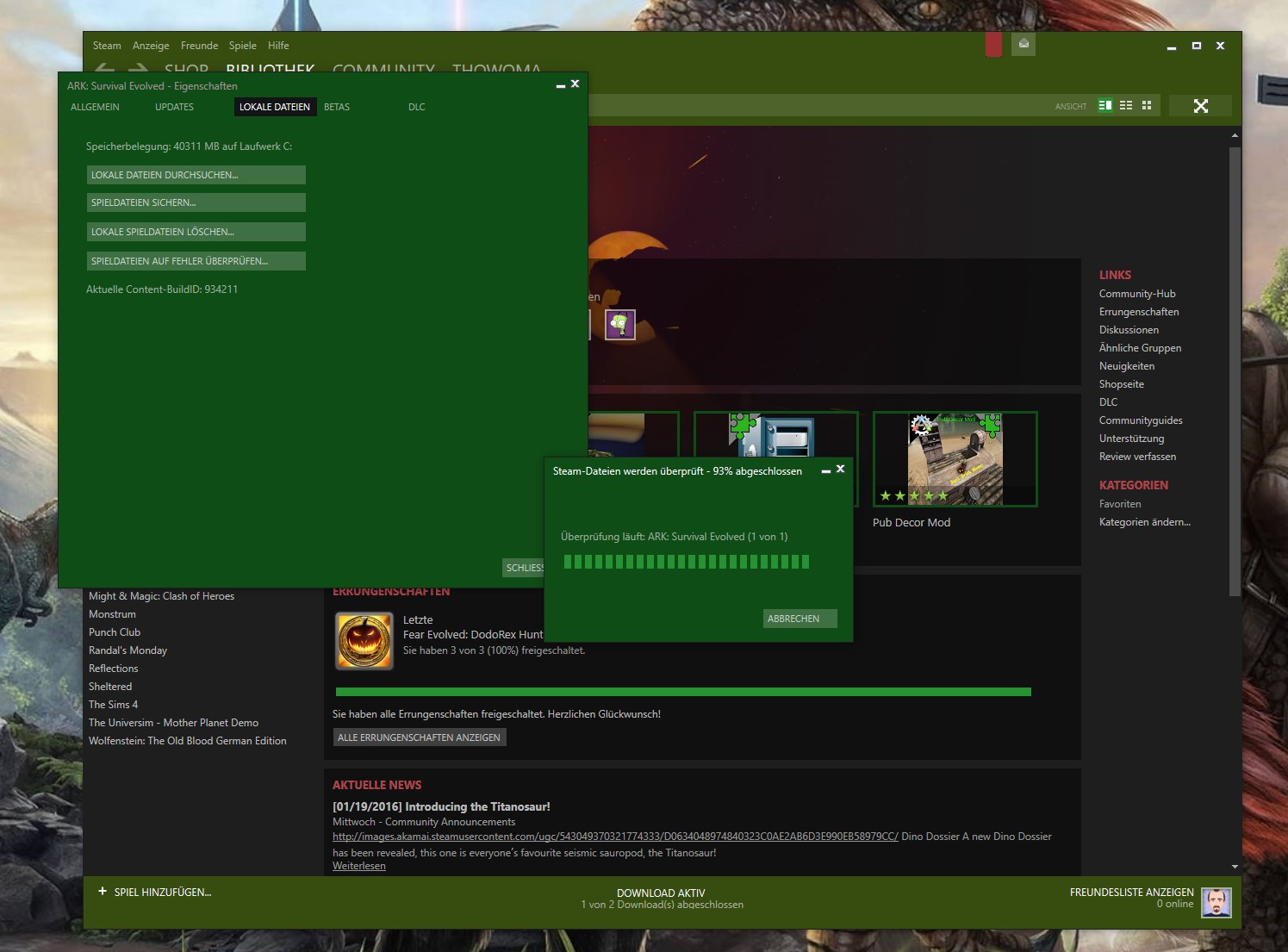
Task: Click the friend's purple avatar icon
Action: coord(620,325)
